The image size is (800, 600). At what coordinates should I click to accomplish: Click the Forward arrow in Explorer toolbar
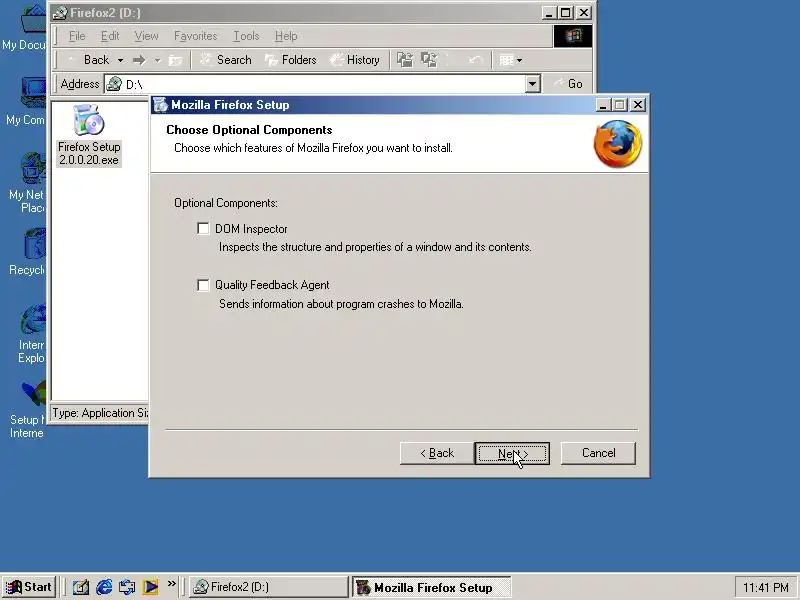(x=139, y=60)
